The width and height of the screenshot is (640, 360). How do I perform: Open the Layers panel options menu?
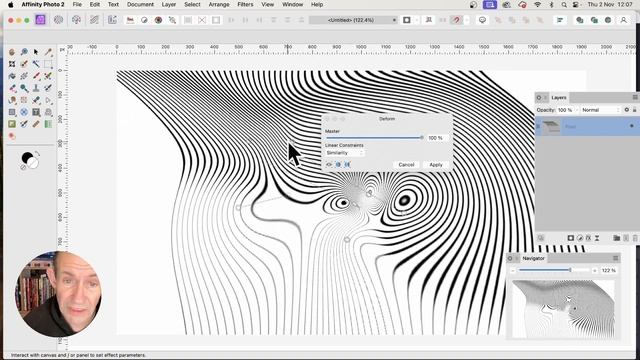(x=635, y=98)
